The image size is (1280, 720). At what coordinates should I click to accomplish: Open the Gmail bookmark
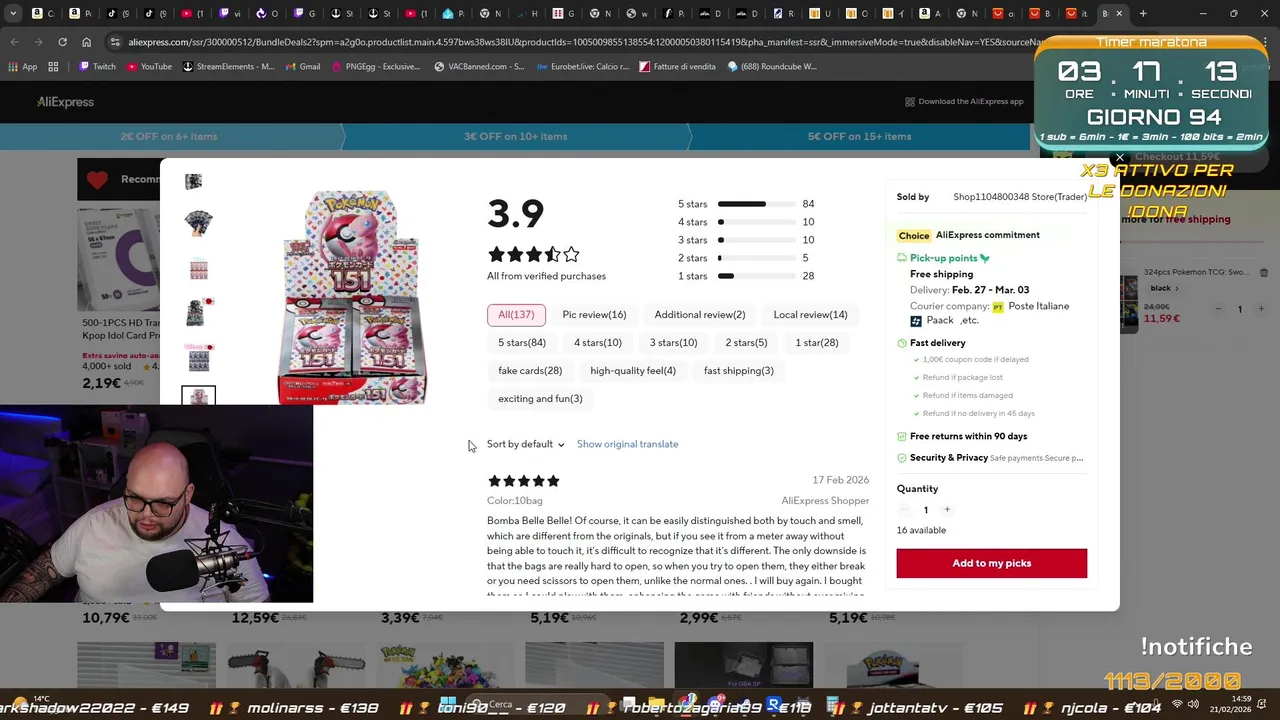pos(302,66)
